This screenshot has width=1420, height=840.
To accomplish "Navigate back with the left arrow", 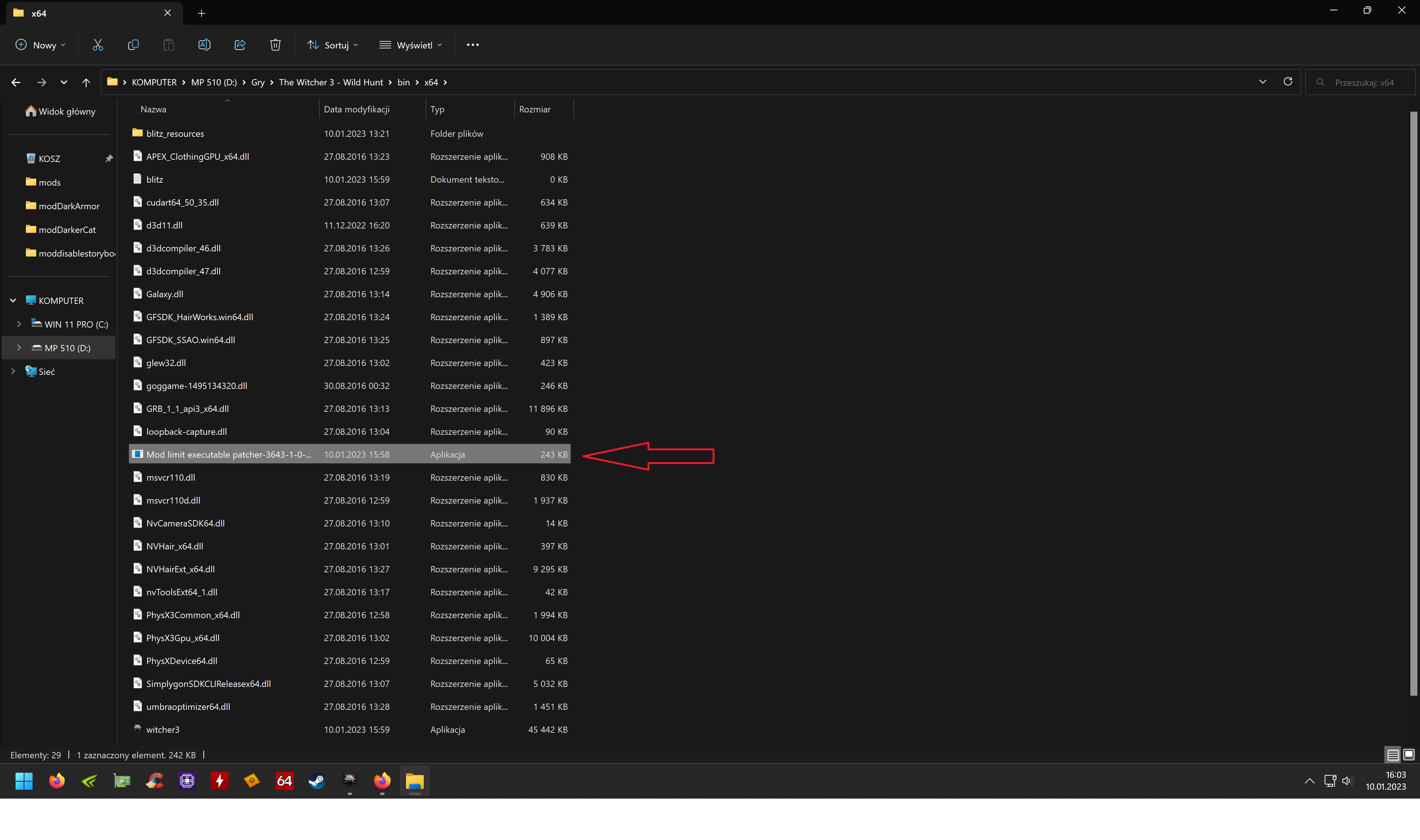I will pos(16,83).
